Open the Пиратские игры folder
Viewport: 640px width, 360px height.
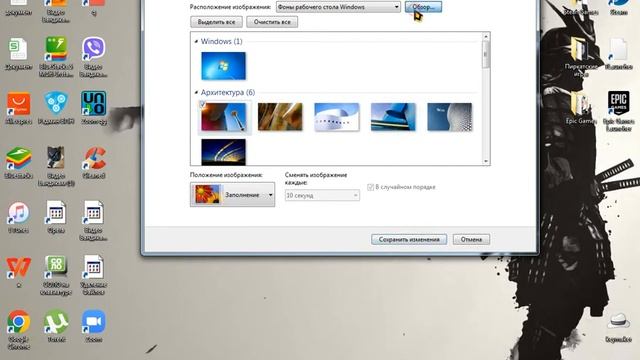pyautogui.click(x=580, y=49)
